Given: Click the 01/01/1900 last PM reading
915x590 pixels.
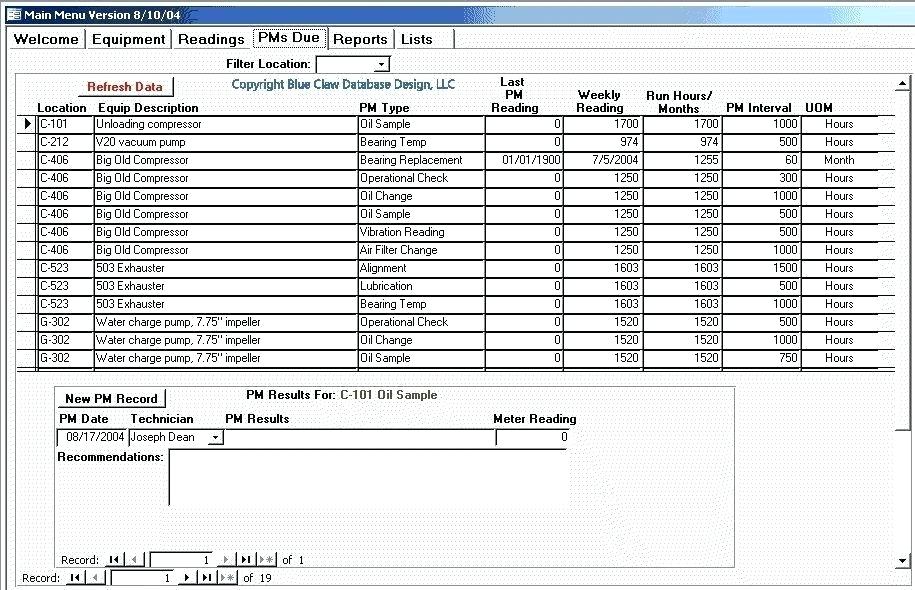Looking at the screenshot, I should point(524,160).
